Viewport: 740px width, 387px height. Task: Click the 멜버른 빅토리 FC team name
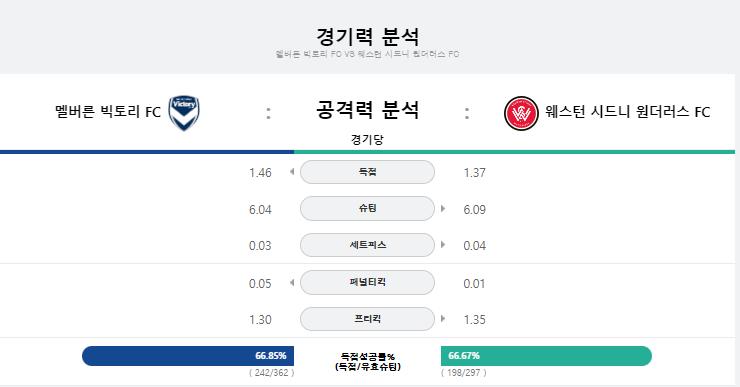coord(108,112)
